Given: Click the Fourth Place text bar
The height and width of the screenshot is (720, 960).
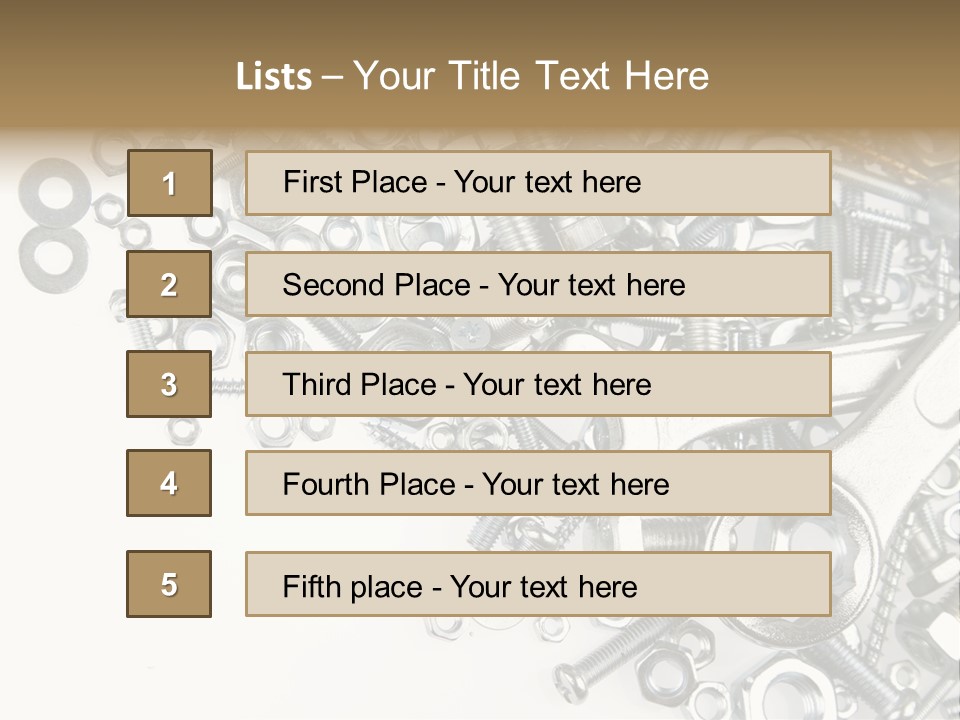Looking at the screenshot, I should coord(538,483).
